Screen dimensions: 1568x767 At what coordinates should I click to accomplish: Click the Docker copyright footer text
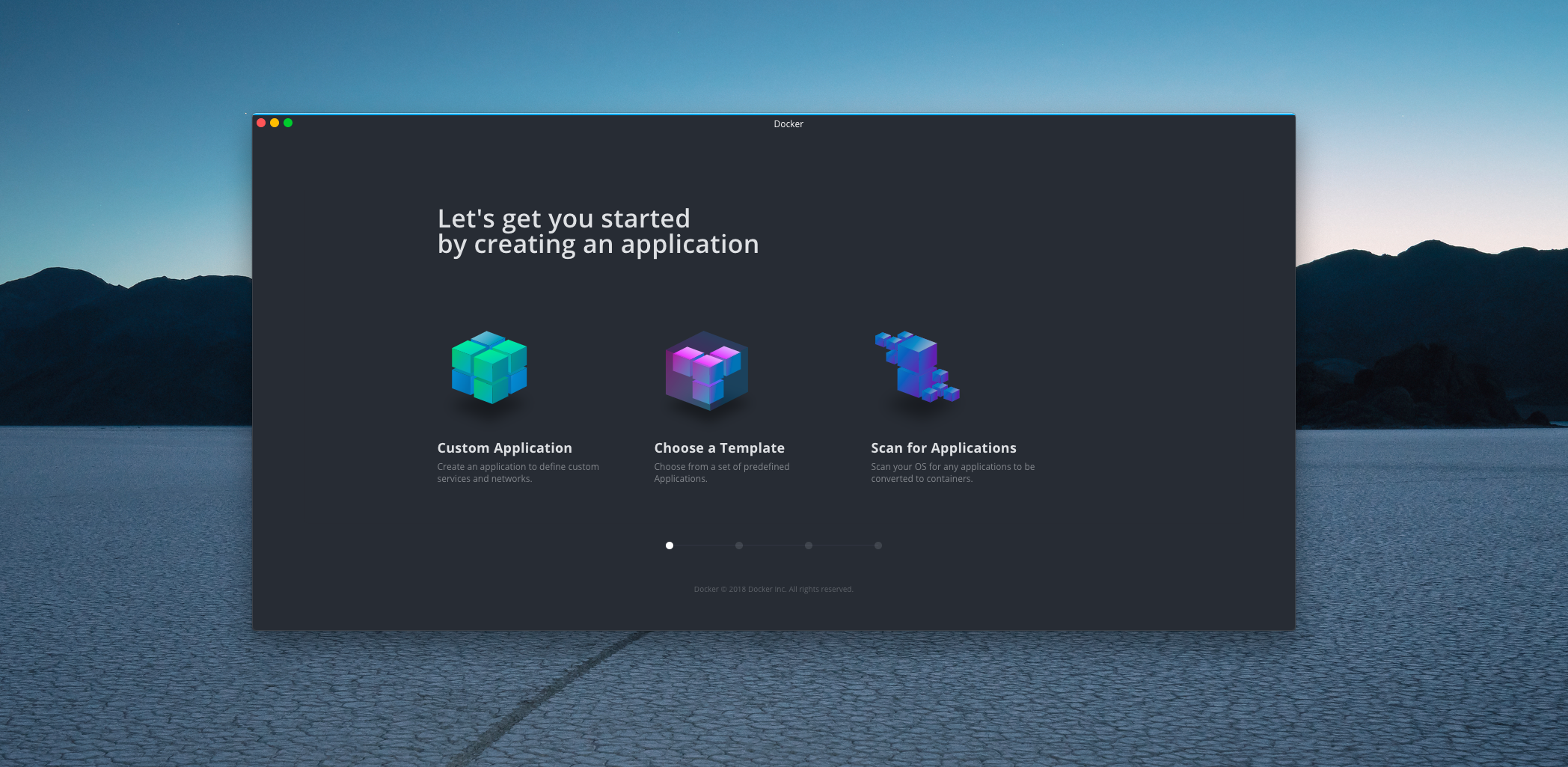pos(774,590)
